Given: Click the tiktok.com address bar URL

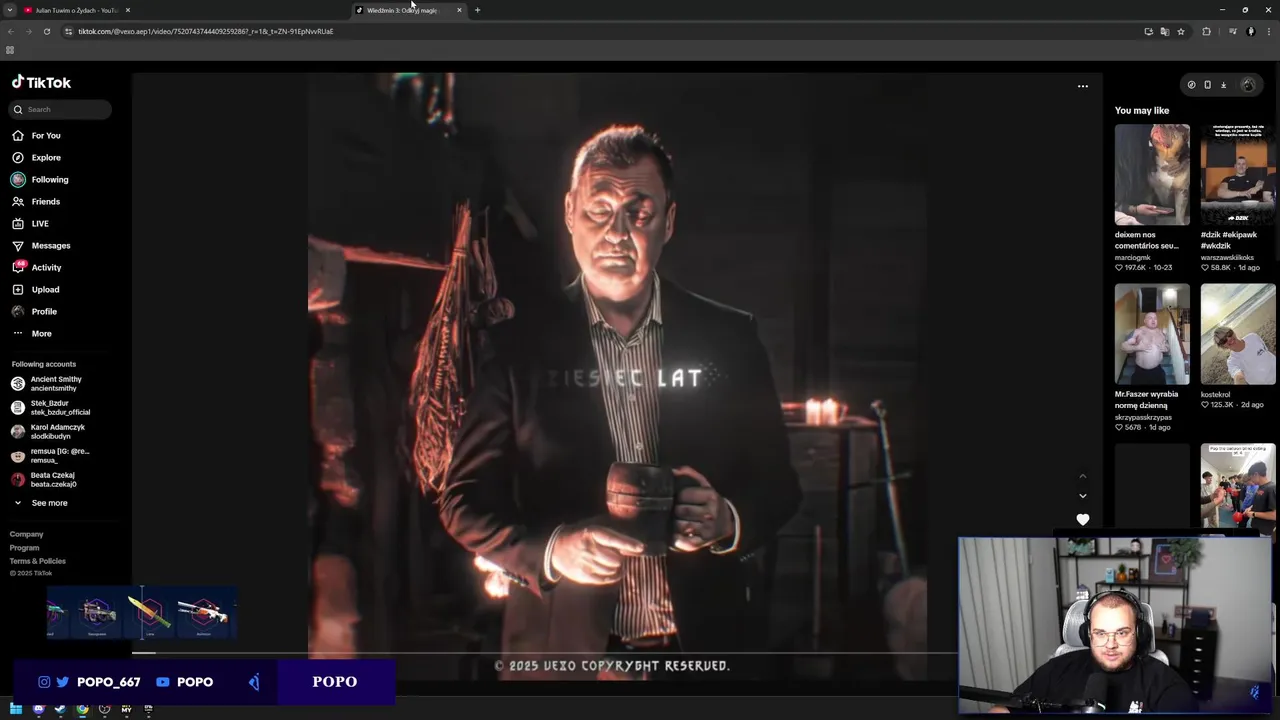Looking at the screenshot, I should tap(206, 31).
